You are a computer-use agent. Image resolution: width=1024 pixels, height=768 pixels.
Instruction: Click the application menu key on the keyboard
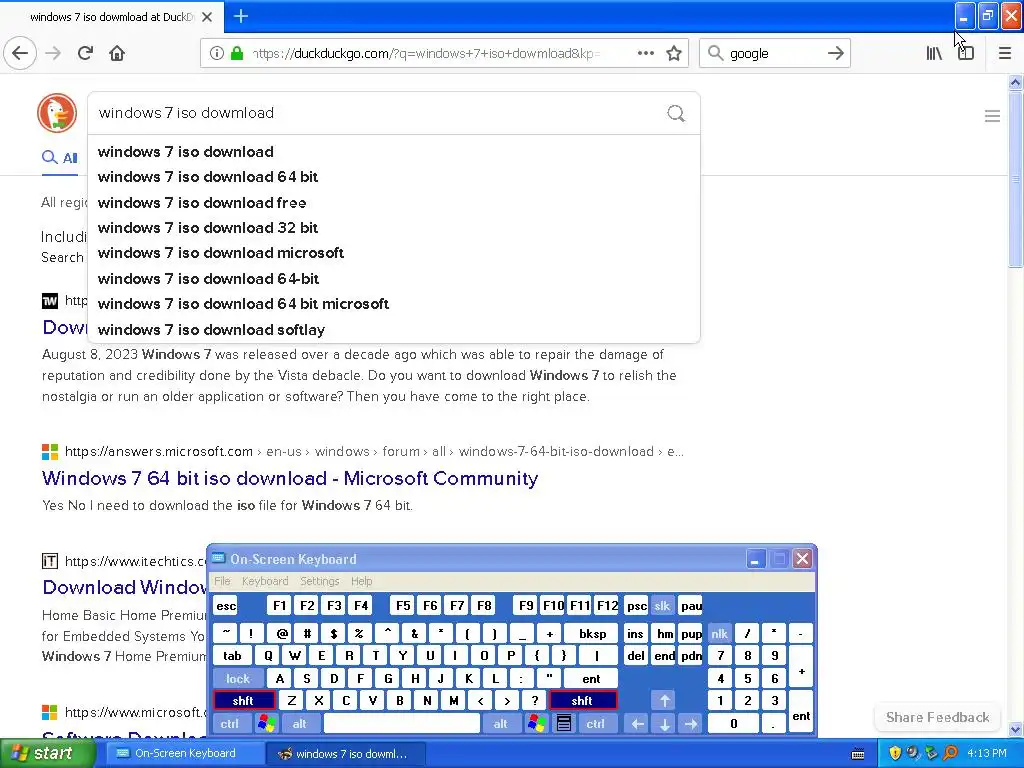pyautogui.click(x=564, y=724)
